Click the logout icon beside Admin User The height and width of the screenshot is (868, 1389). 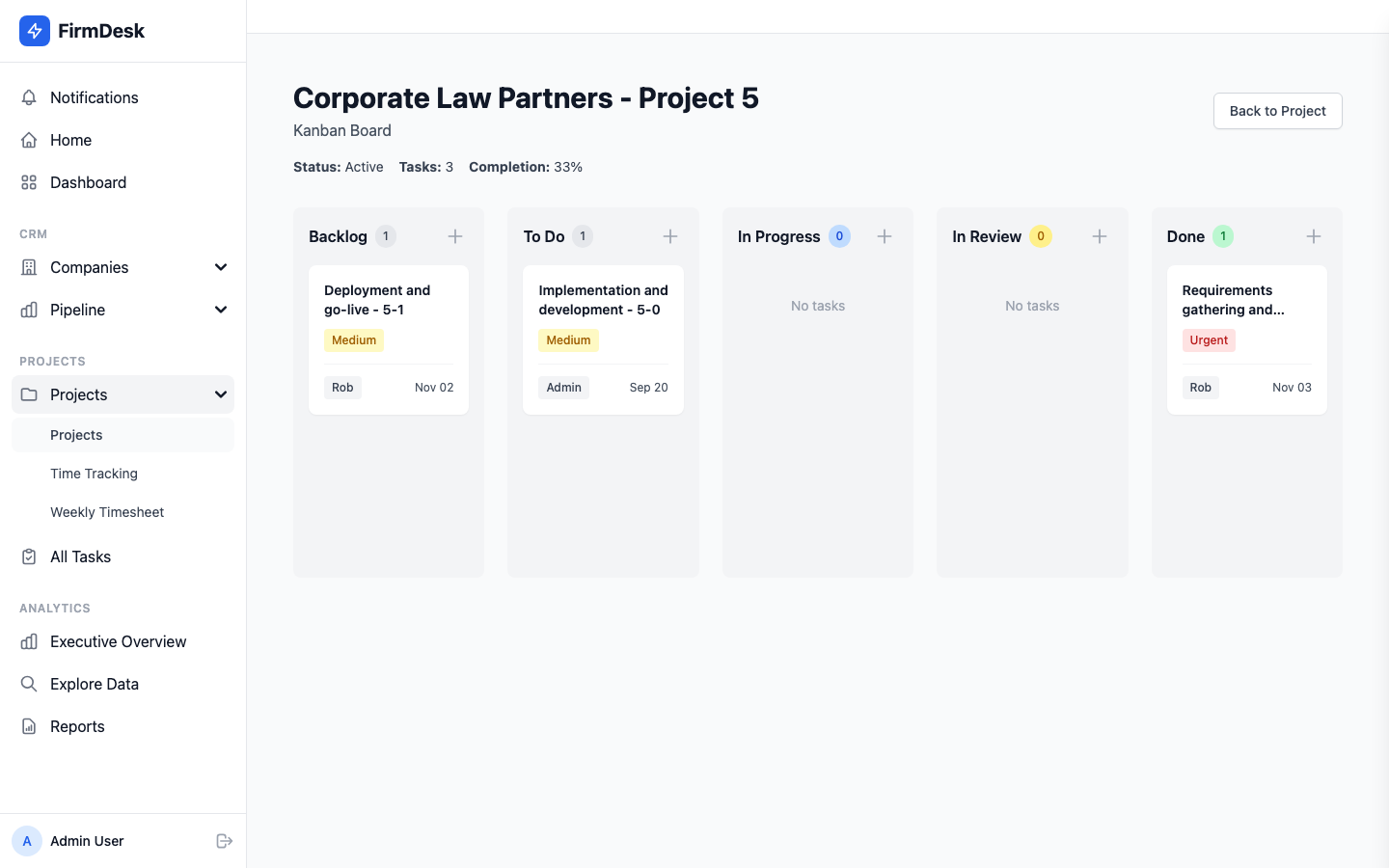pos(225,841)
